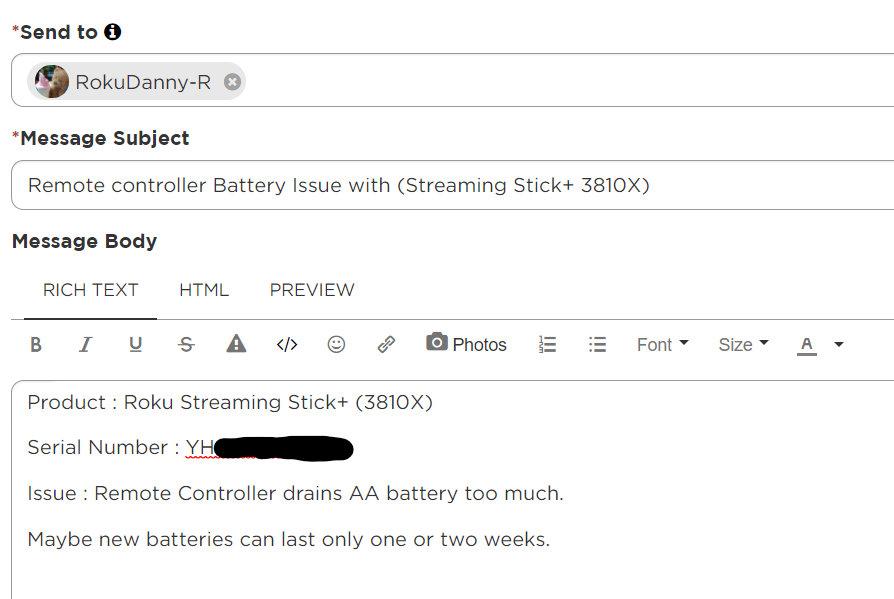
Task: Apply the current text color
Action: click(807, 345)
